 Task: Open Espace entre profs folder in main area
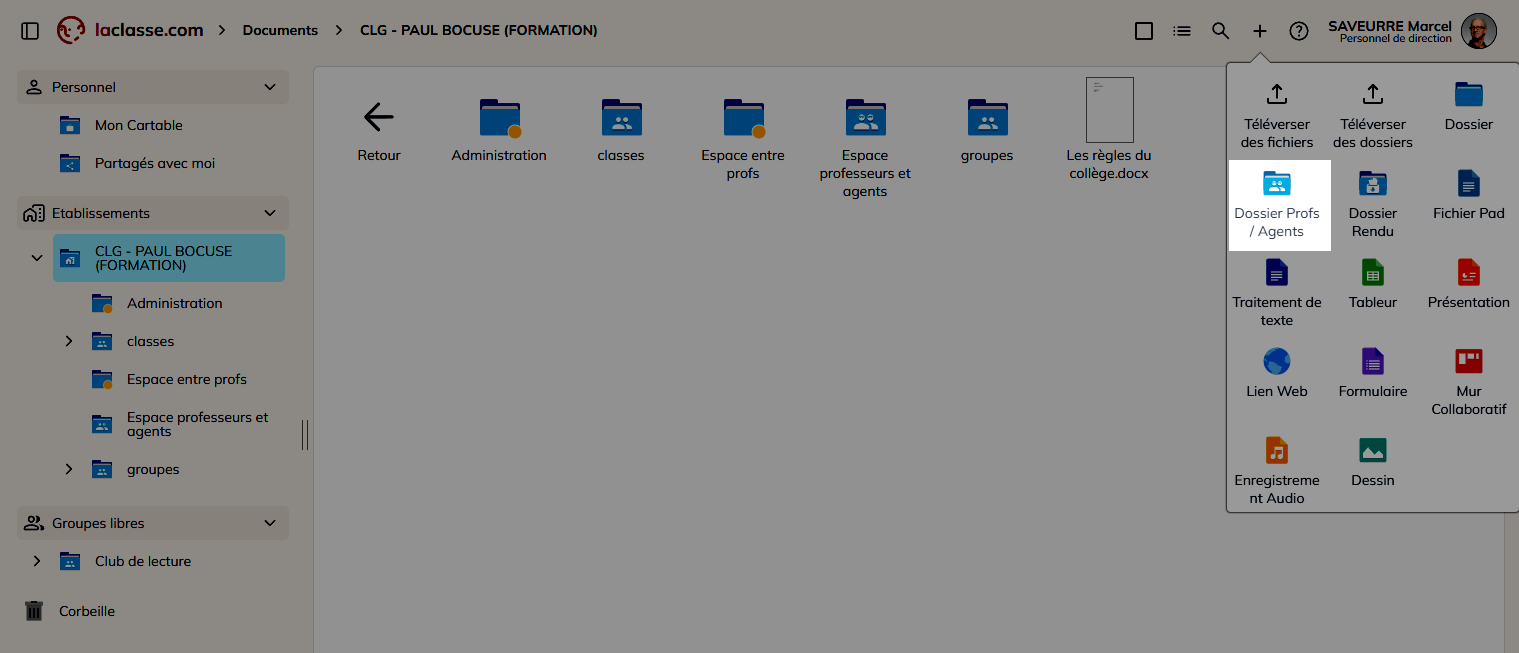click(x=743, y=139)
